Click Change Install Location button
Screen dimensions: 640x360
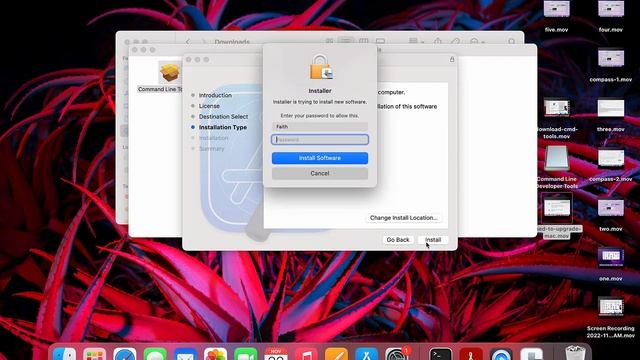click(403, 218)
